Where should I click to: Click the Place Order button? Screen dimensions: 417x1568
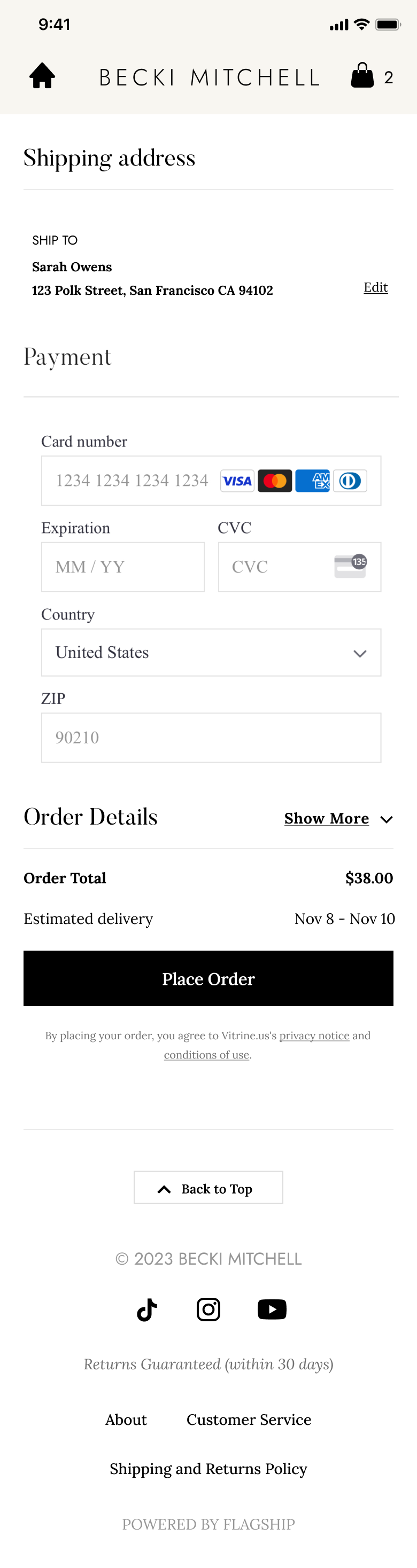(208, 978)
